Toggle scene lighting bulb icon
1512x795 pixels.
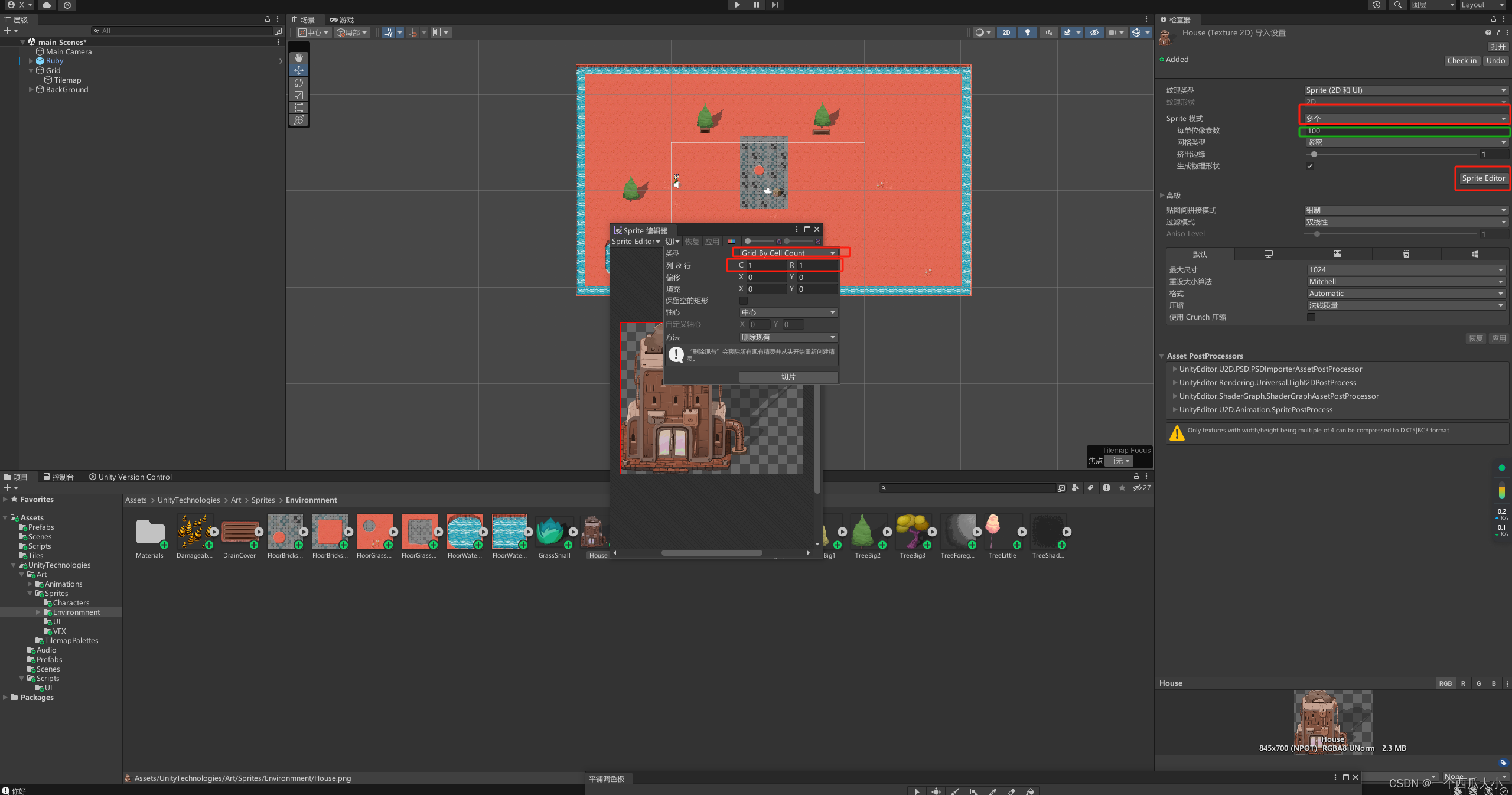coord(1028,32)
